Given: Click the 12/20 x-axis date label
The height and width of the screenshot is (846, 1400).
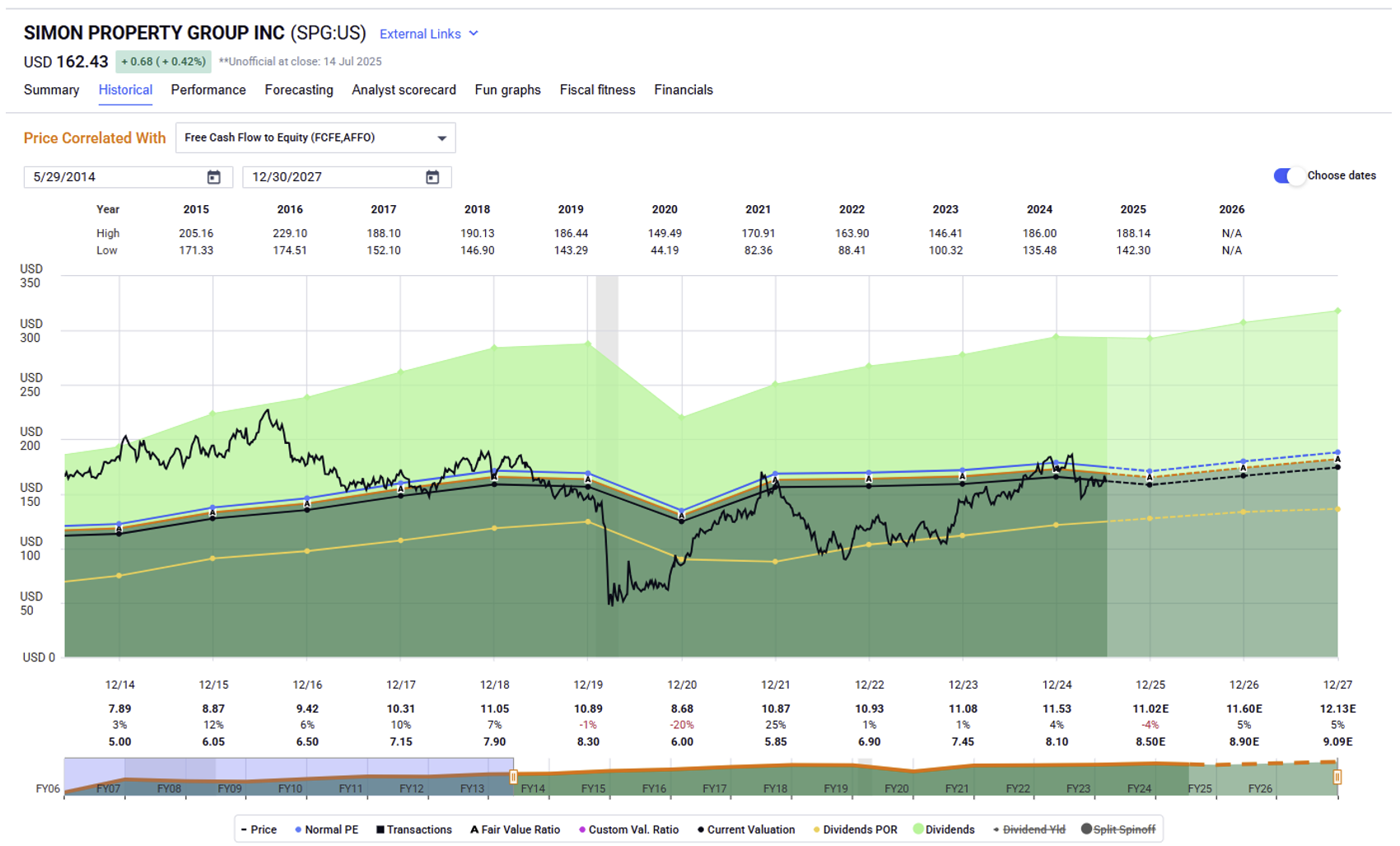Looking at the screenshot, I should coord(682,685).
